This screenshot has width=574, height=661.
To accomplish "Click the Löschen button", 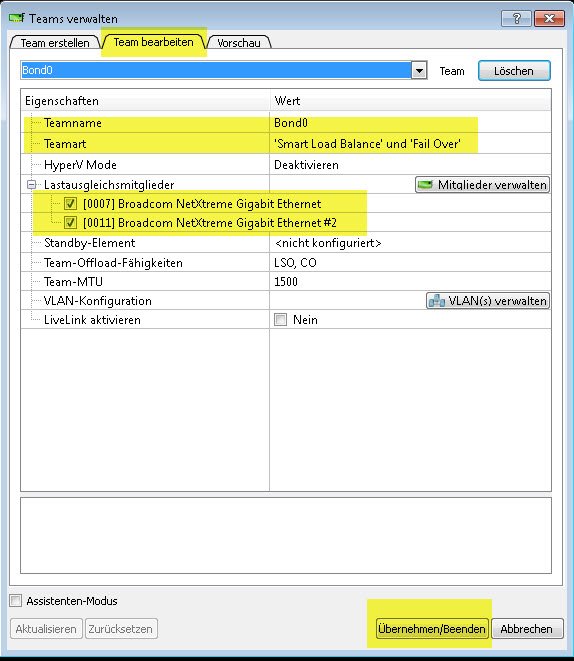I will tap(514, 71).
